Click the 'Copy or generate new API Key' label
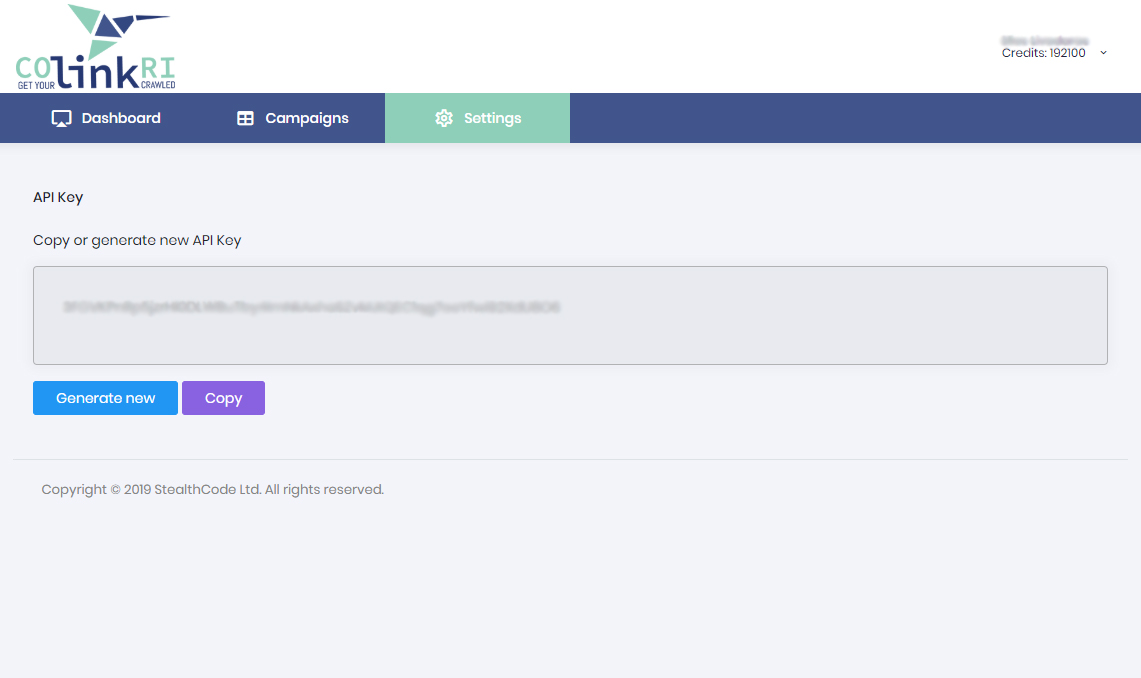The image size is (1141, 678). 137,240
